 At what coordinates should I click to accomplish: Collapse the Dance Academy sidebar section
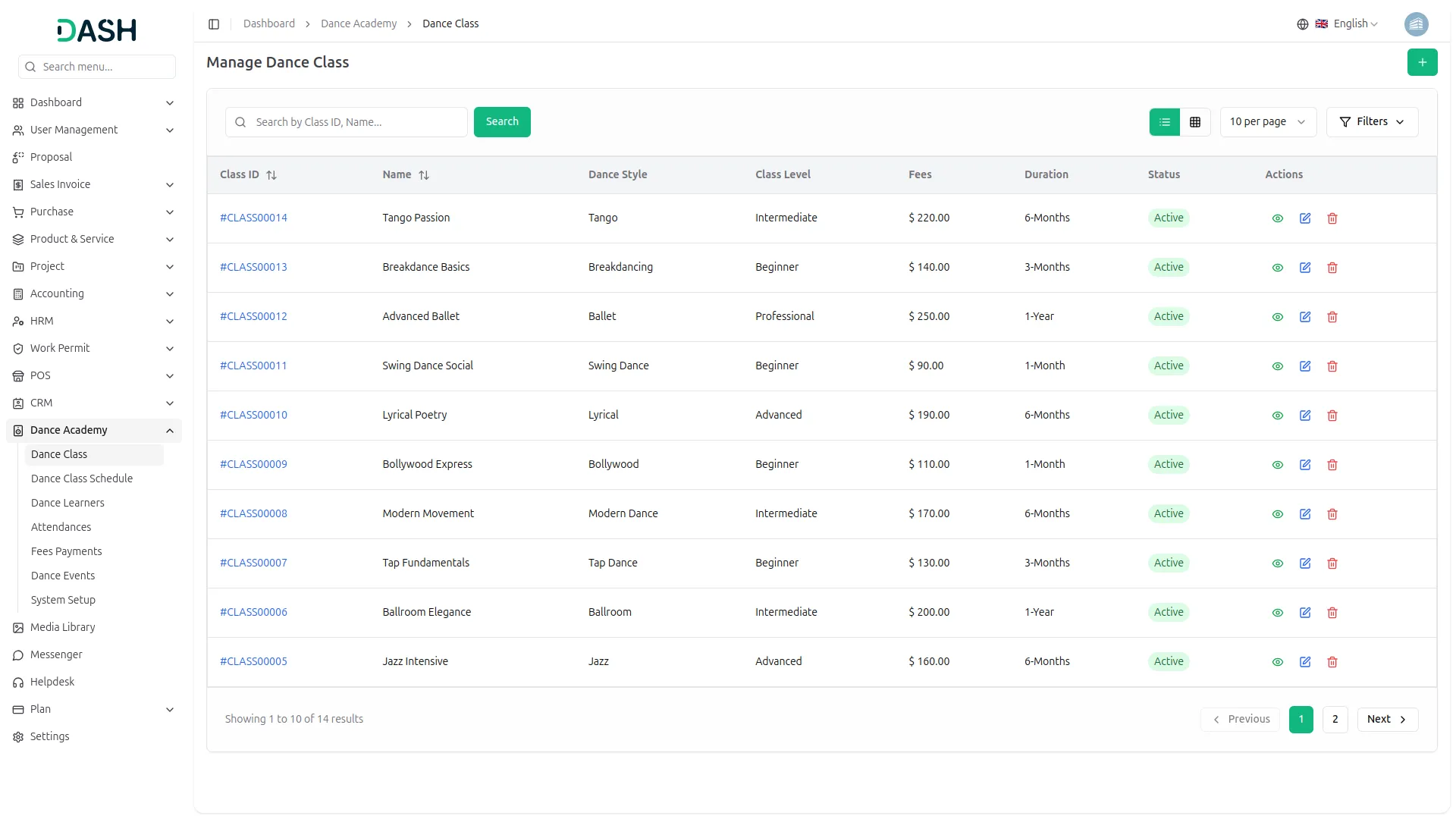169,431
